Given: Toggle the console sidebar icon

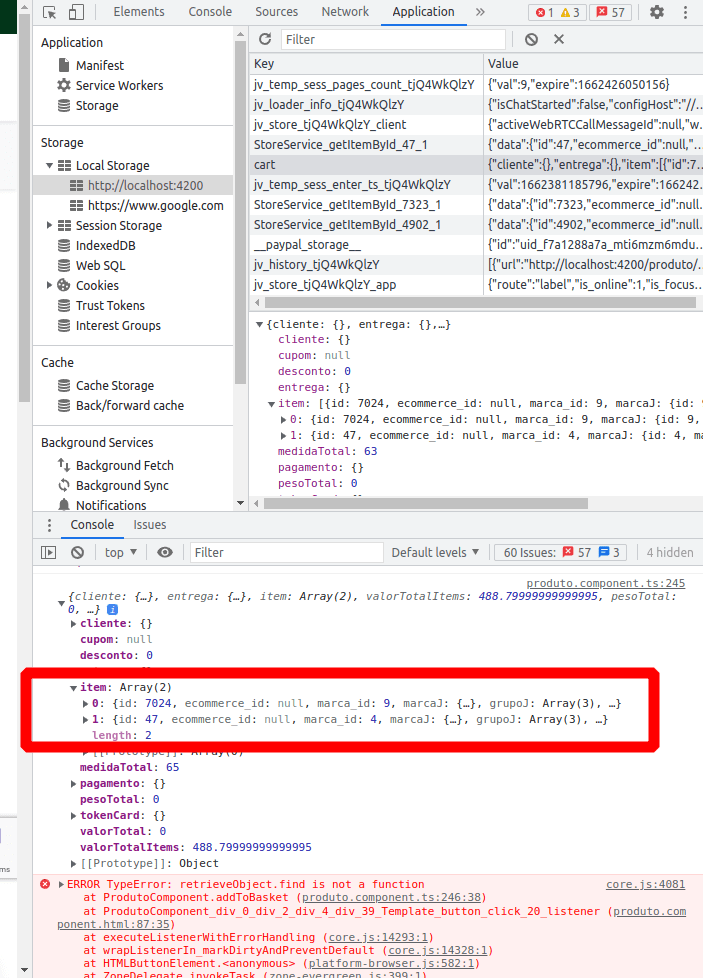Looking at the screenshot, I should (49, 553).
